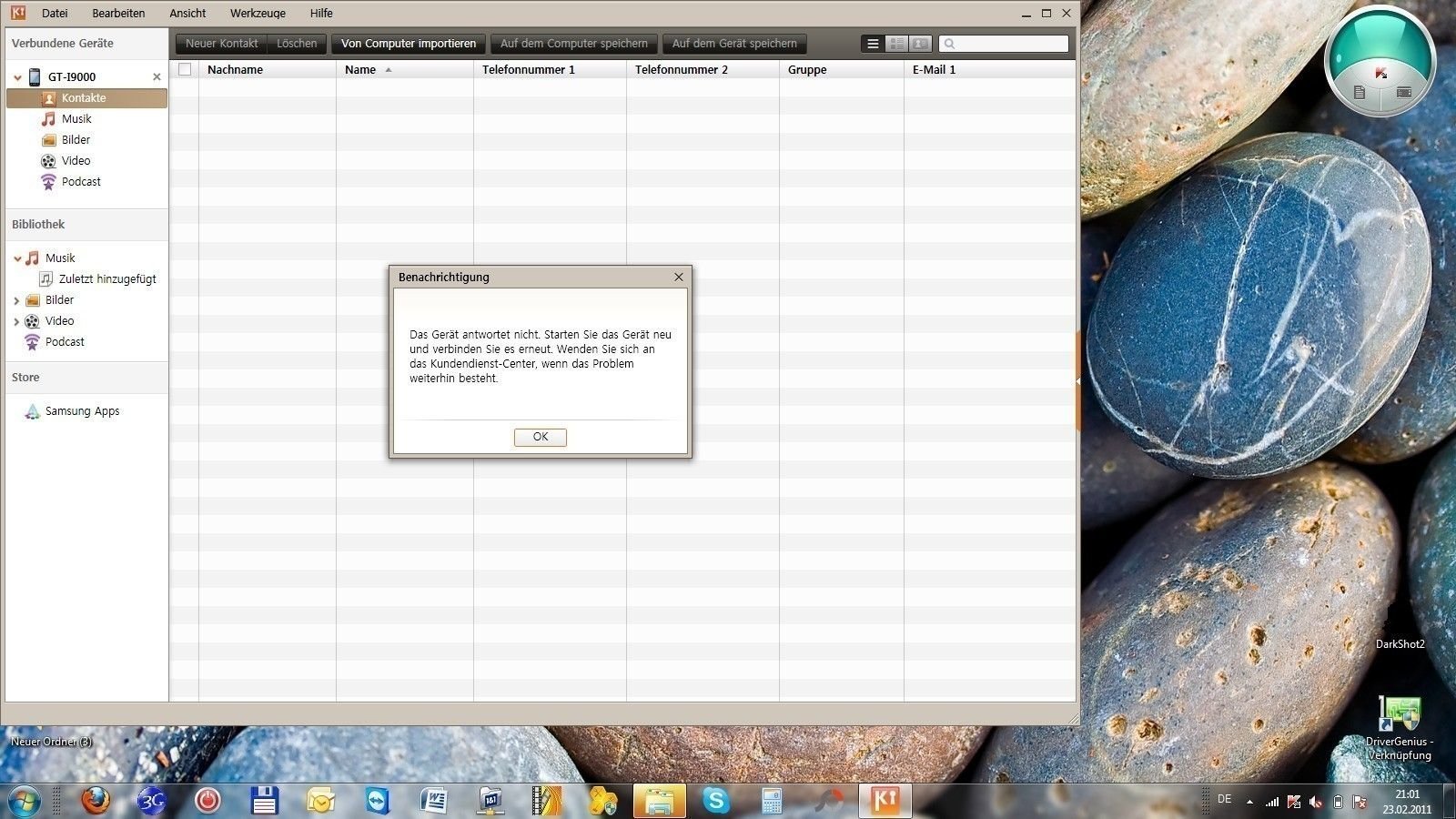
Task: Open Calculator from the taskbar
Action: tap(772, 801)
